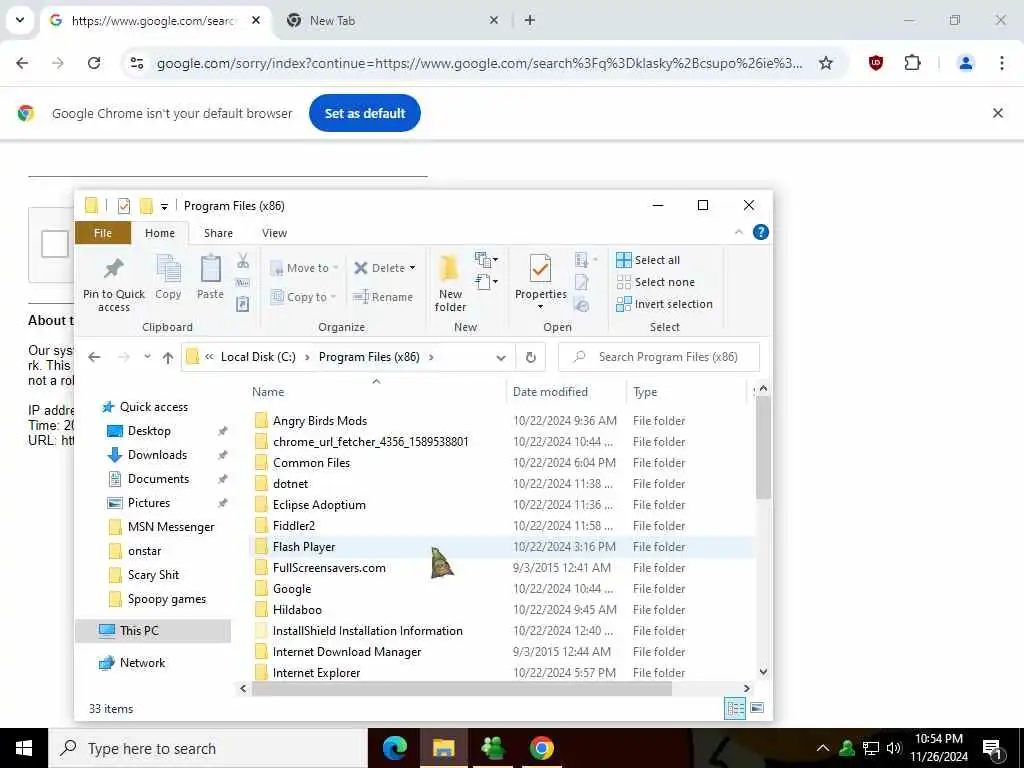Screen dimensions: 1024x768
Task: Click the uBlock Origin extension icon
Action: tap(876, 63)
